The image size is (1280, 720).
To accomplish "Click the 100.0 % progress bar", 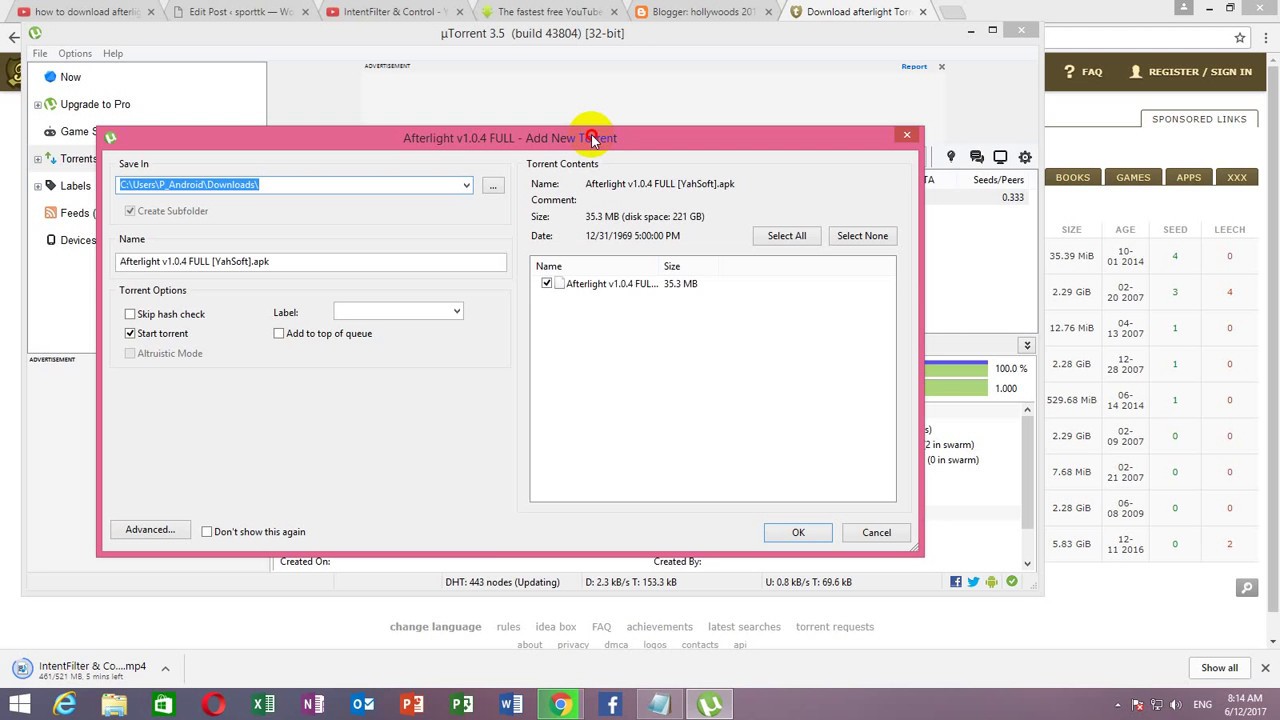I will 956,369.
